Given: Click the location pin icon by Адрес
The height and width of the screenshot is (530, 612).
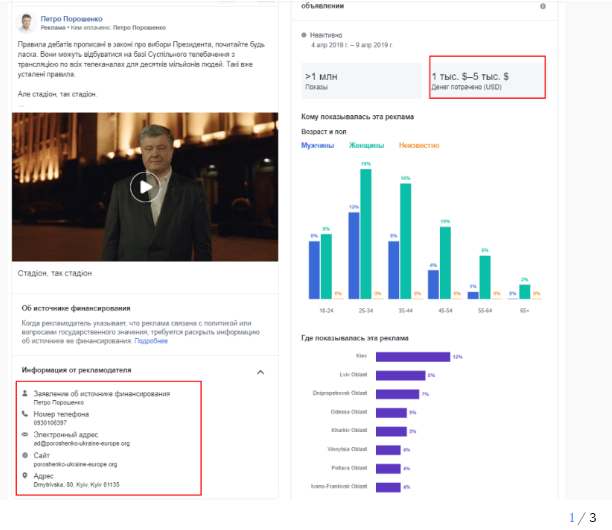Looking at the screenshot, I should 25,475.
